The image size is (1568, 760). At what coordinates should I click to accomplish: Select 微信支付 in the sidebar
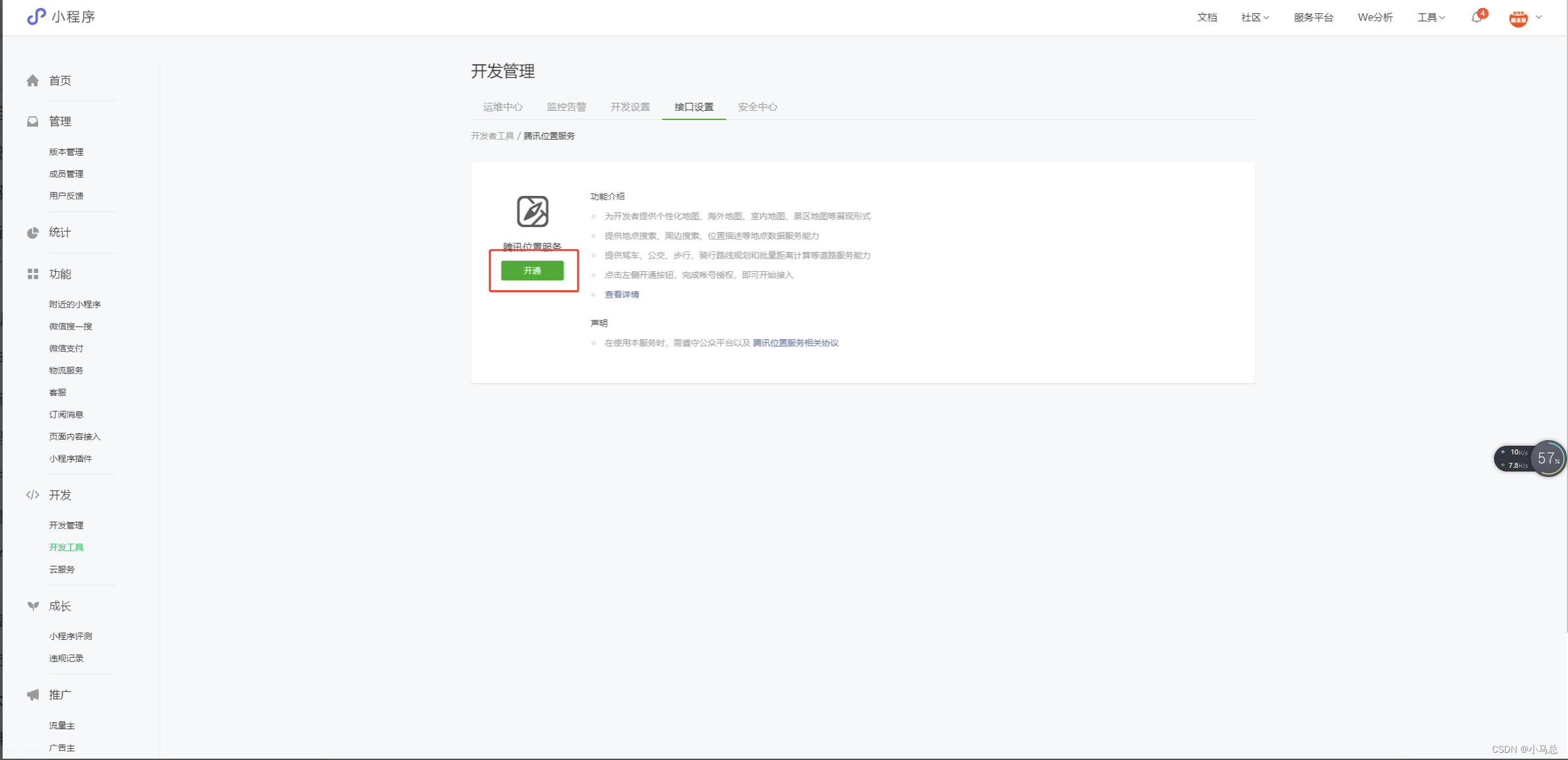(66, 348)
